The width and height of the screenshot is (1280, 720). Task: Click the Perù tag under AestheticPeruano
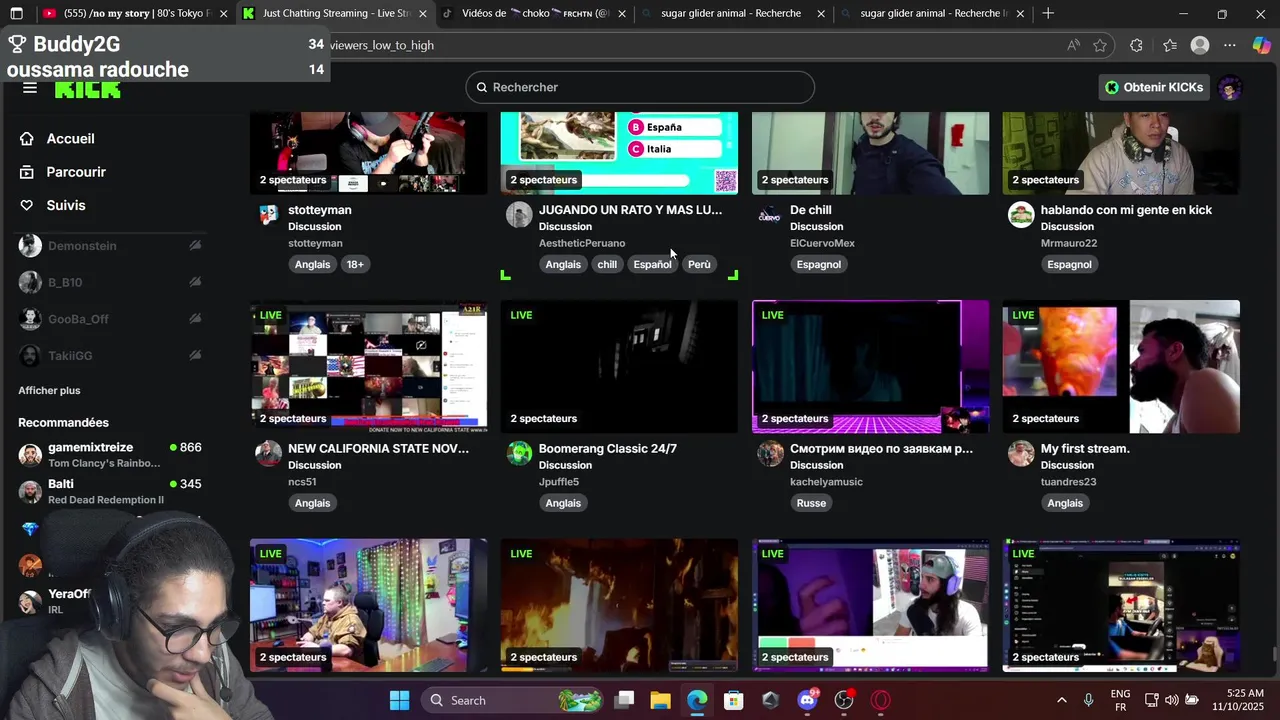[x=699, y=265]
